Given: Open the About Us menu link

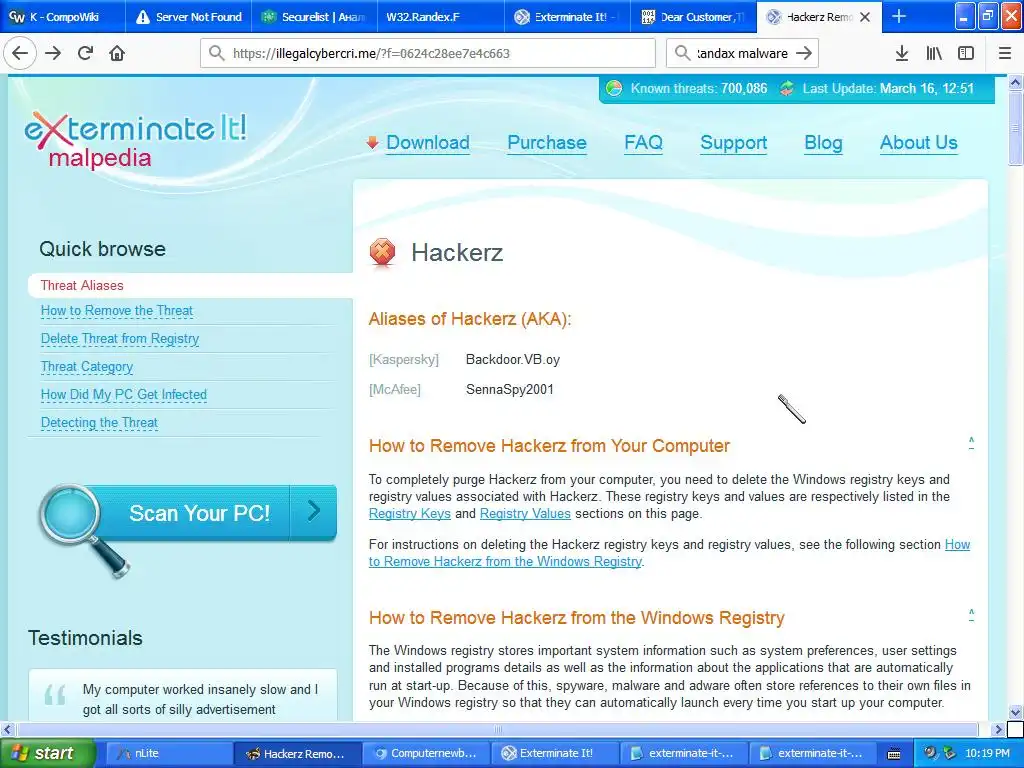Looking at the screenshot, I should [918, 142].
